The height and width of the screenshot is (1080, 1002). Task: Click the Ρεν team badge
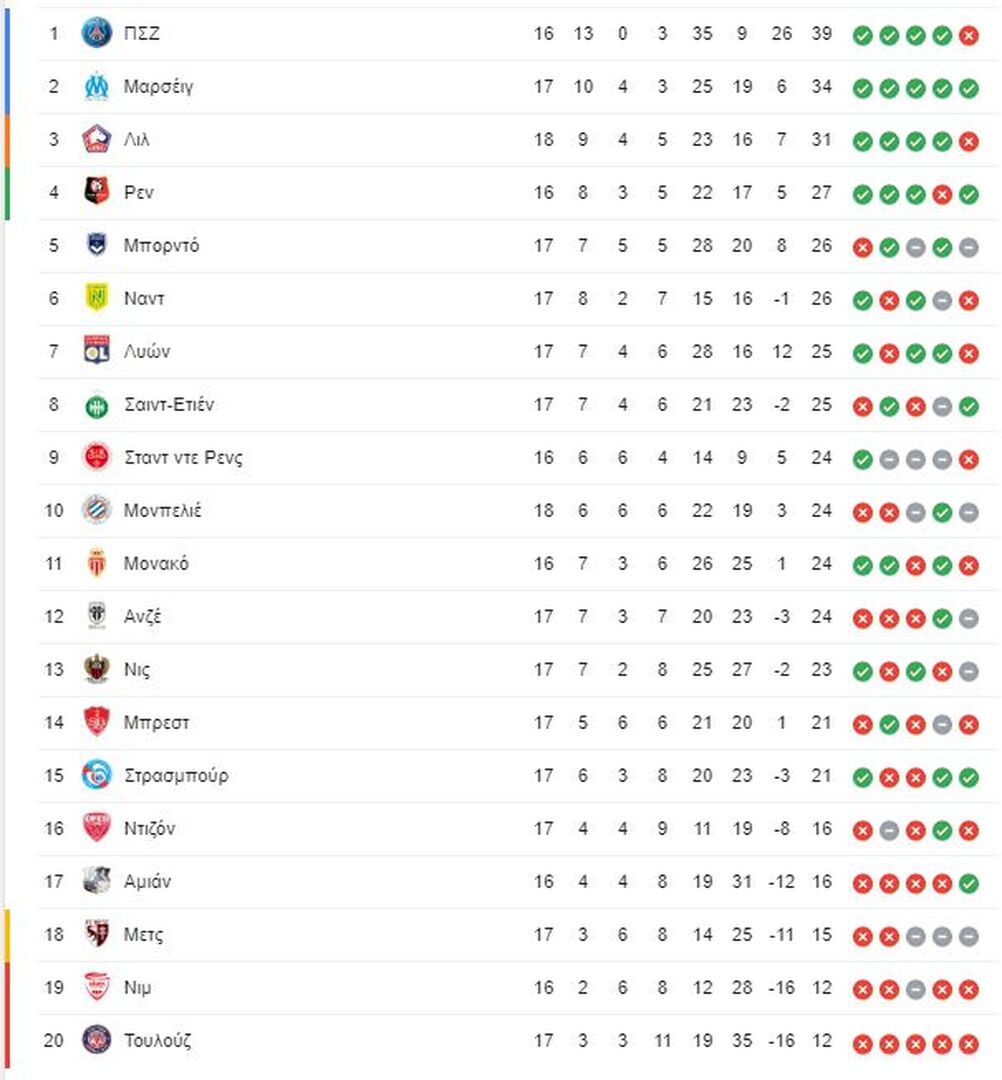click(x=97, y=192)
